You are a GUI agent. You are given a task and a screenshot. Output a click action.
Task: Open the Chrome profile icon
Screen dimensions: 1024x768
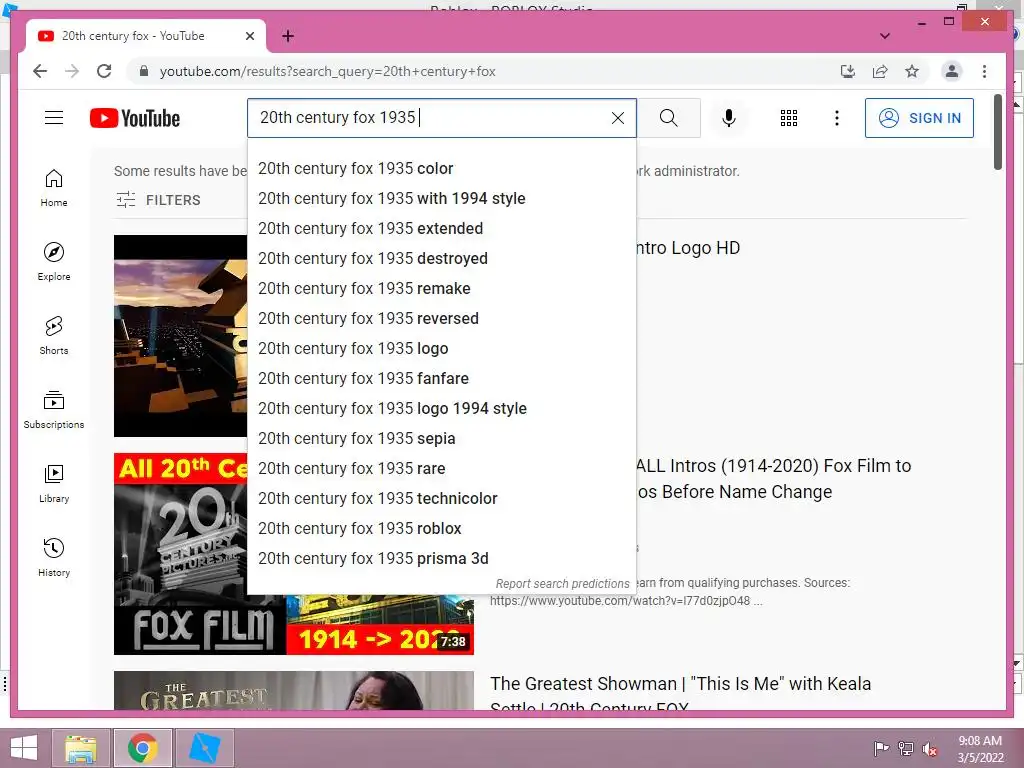click(x=952, y=71)
